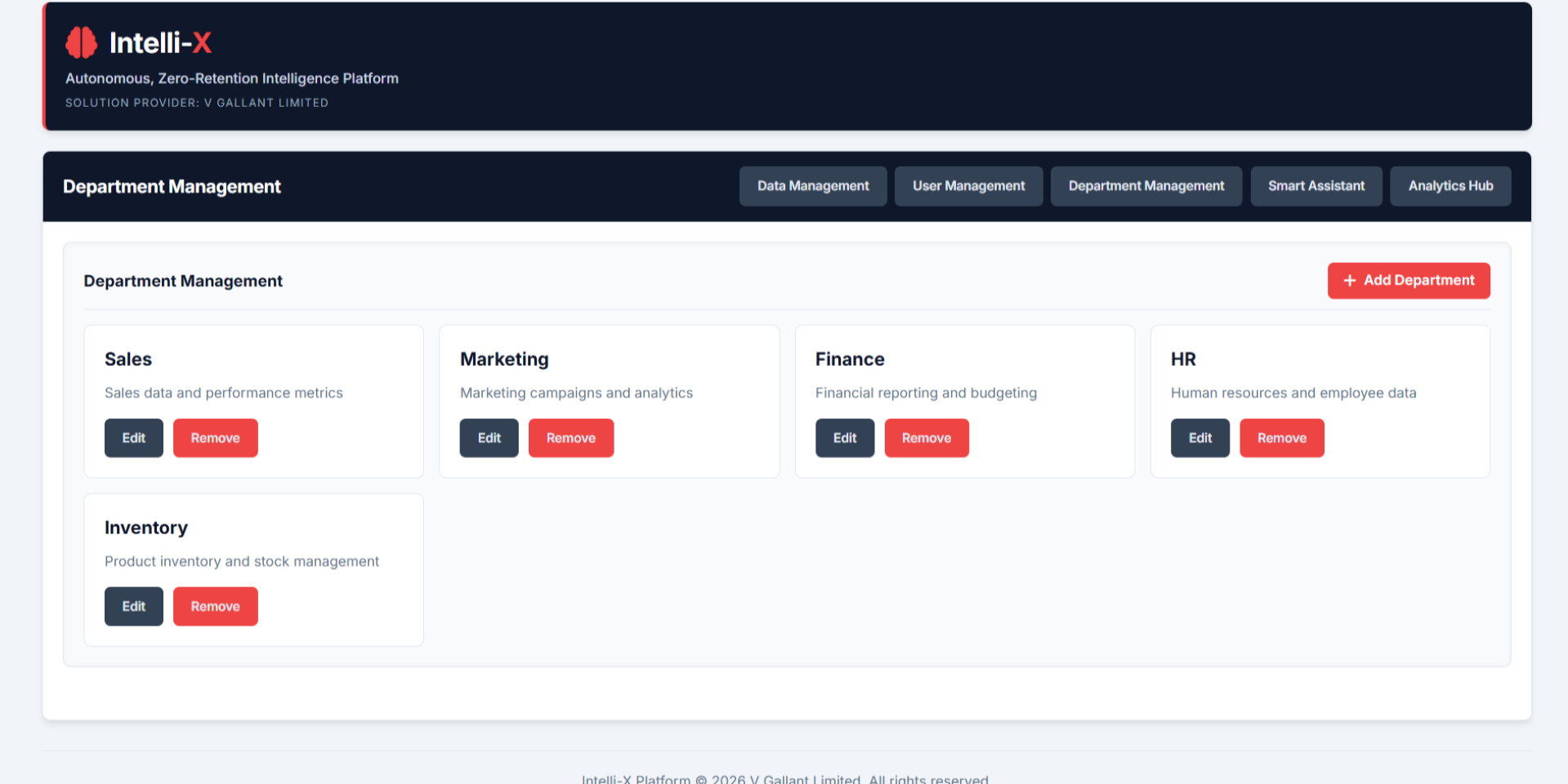Remove the Inventory department

pyautogui.click(x=215, y=607)
